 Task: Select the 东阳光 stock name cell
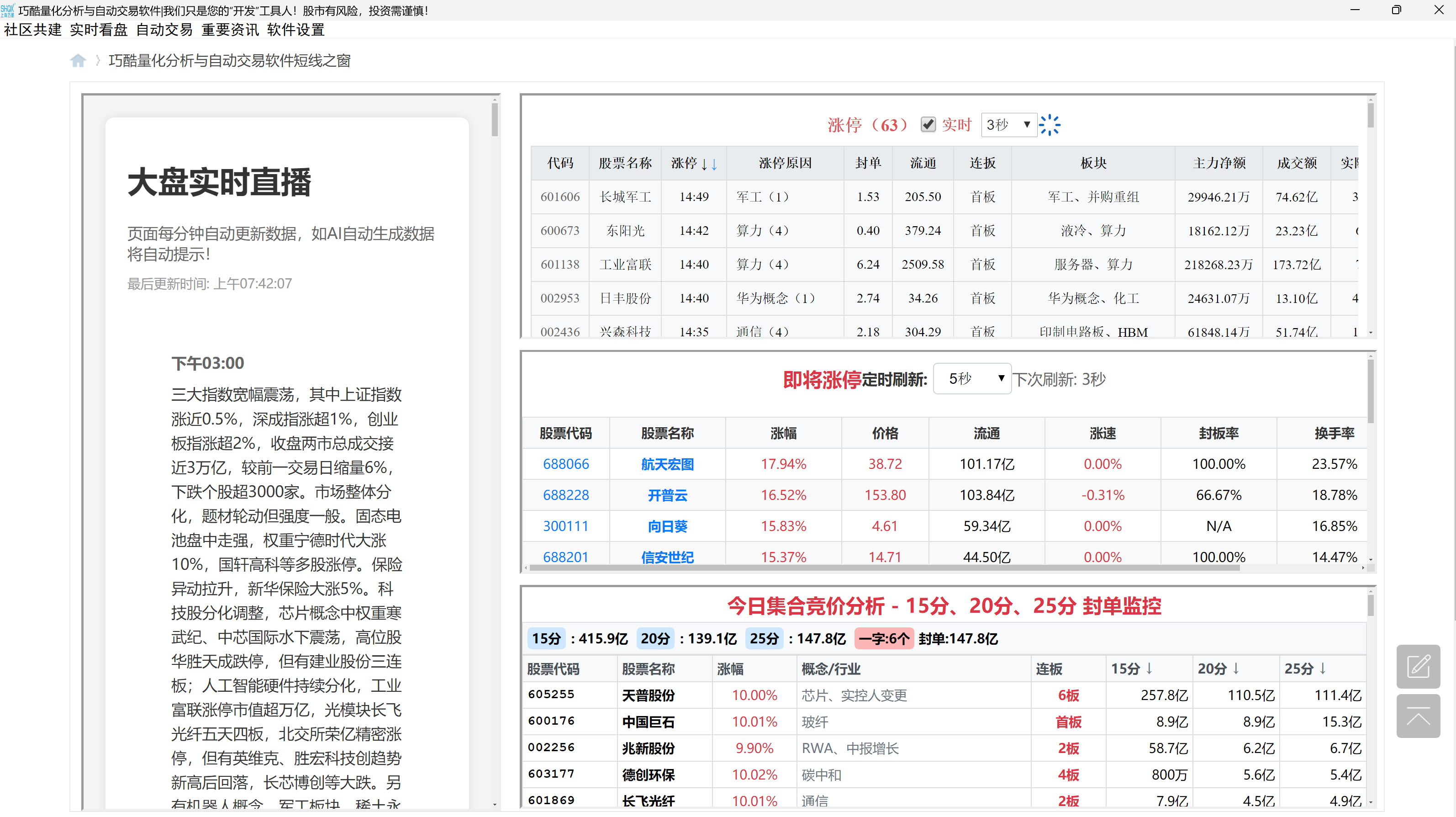625,231
